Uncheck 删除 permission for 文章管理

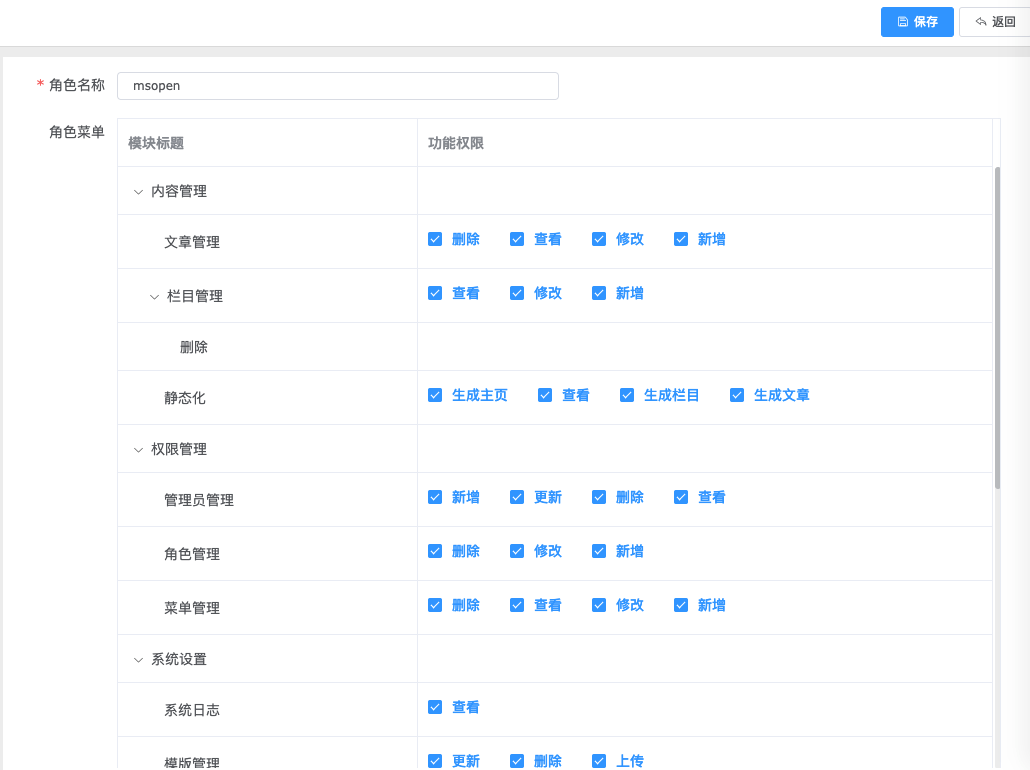[435, 239]
